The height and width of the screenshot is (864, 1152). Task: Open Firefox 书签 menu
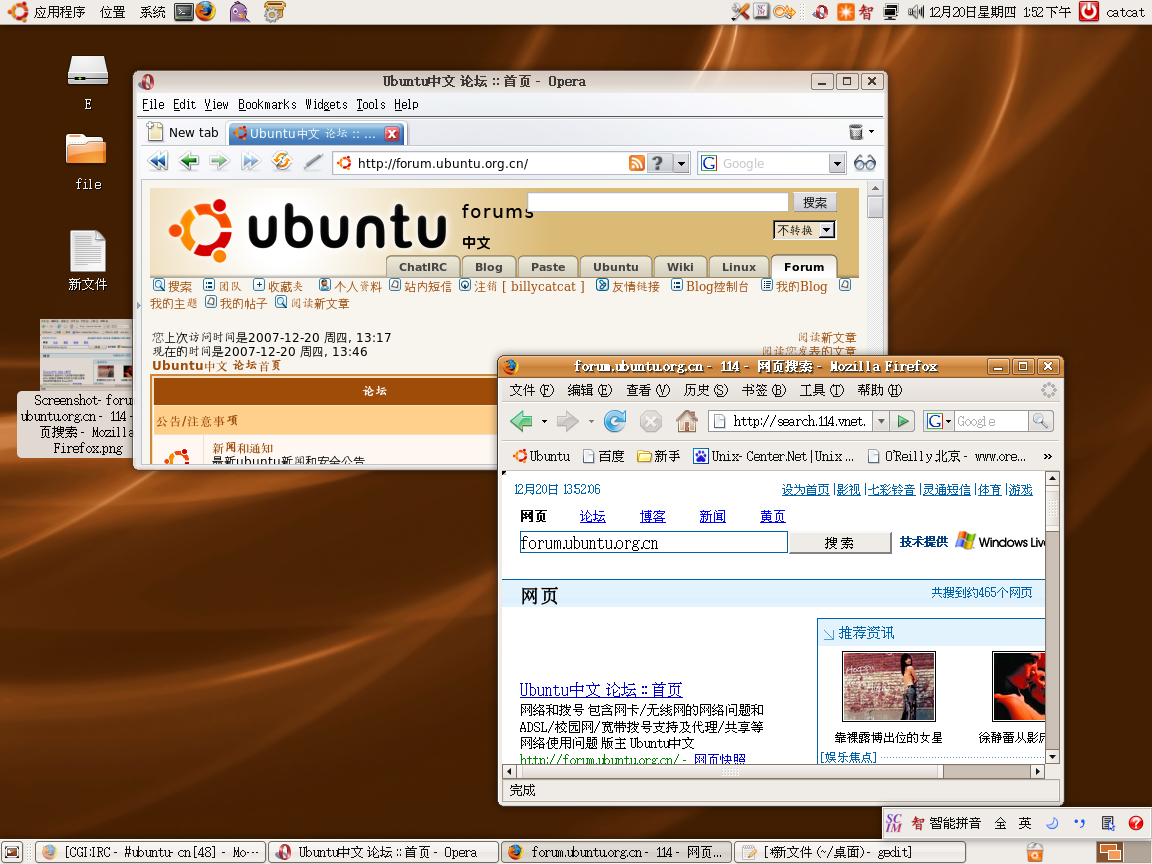763,390
